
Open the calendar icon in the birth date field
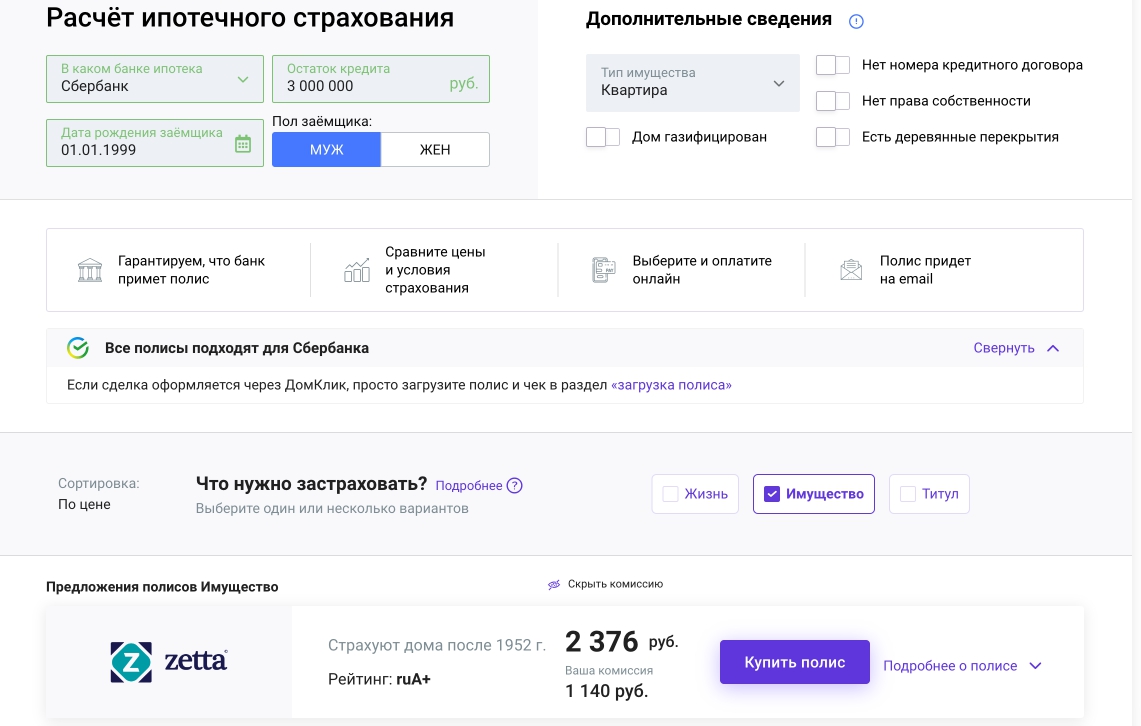(243, 144)
